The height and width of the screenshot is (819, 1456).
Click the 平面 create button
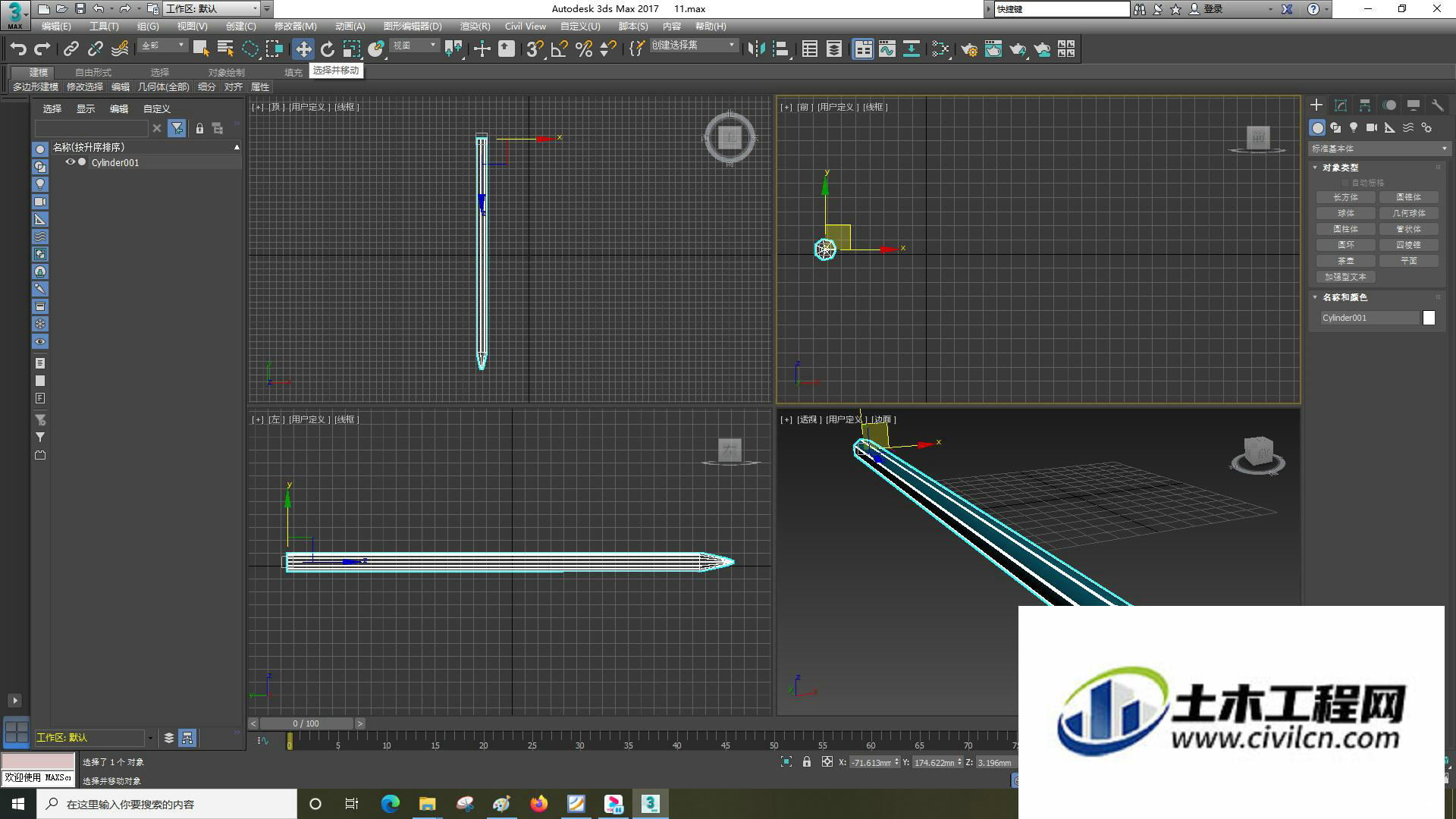pyautogui.click(x=1408, y=261)
